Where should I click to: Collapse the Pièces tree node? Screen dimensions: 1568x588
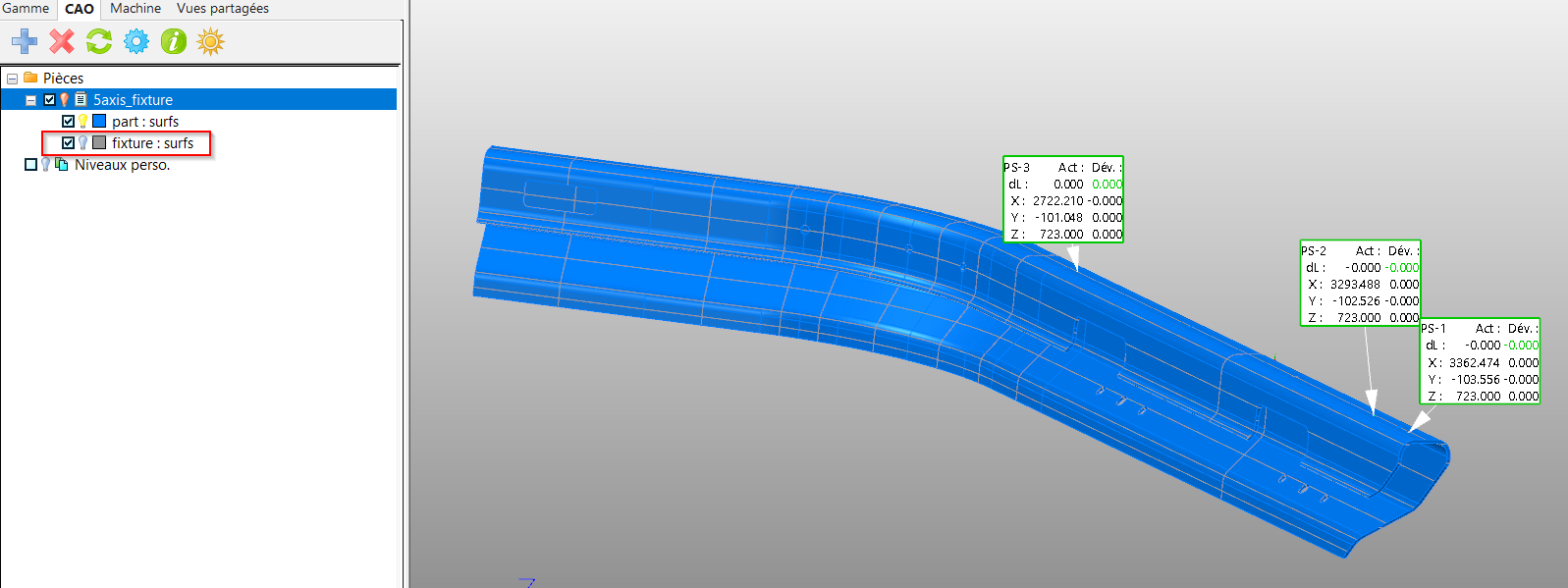pos(12,79)
